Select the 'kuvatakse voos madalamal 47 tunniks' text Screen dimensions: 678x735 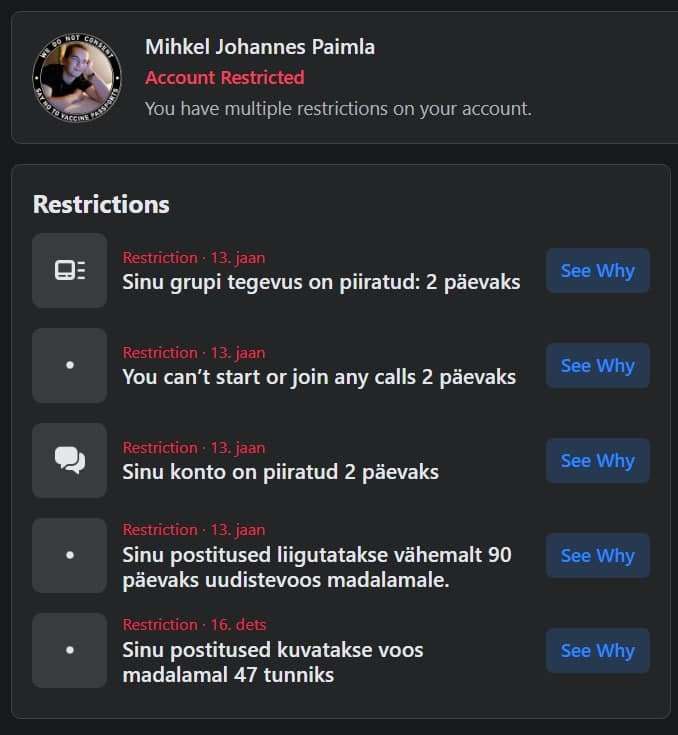click(x=272, y=662)
